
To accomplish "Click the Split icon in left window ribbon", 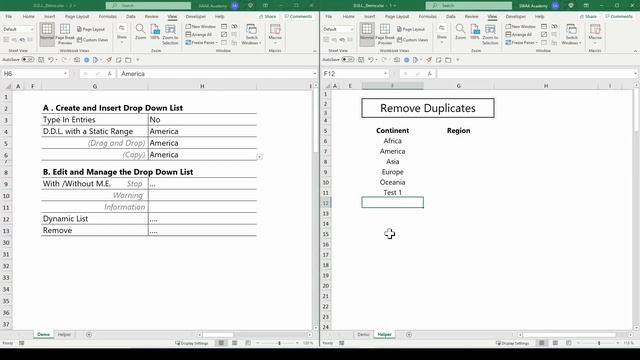I will coord(224,27).
